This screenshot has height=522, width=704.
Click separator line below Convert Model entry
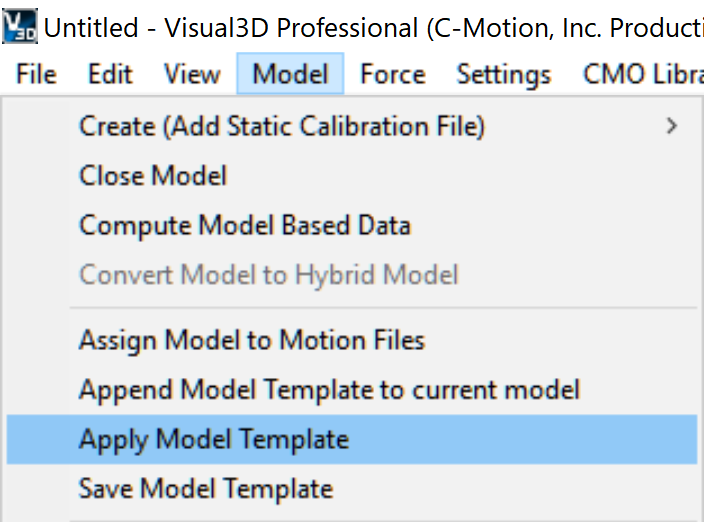[383, 308]
